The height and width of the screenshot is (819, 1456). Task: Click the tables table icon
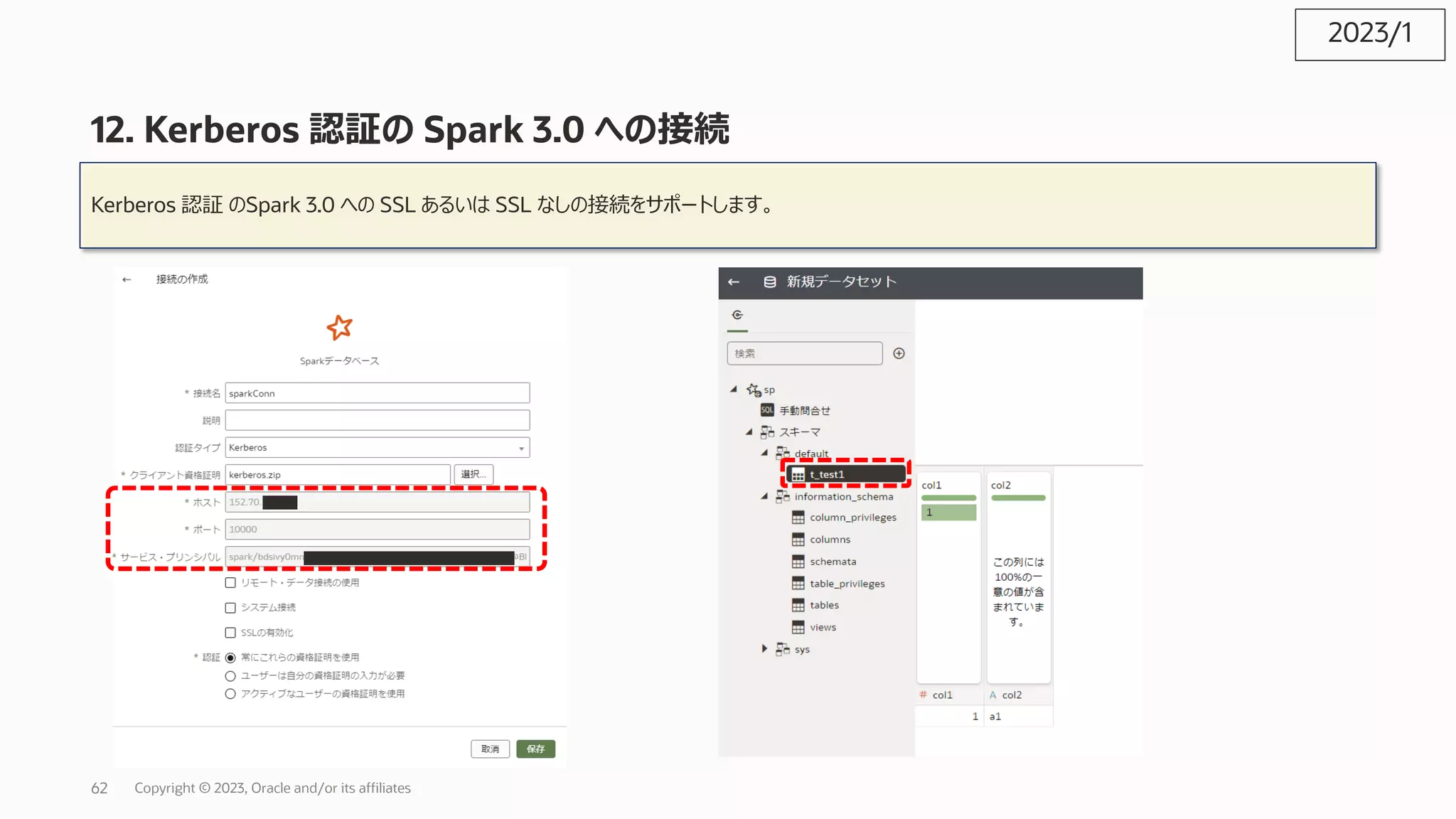798,605
